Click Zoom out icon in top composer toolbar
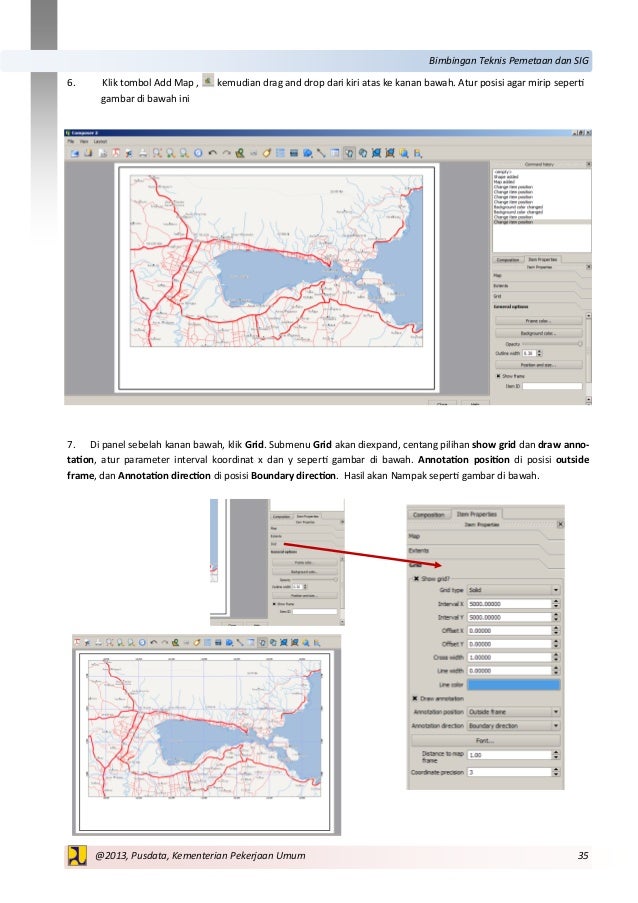The height and width of the screenshot is (903, 638). [x=184, y=153]
